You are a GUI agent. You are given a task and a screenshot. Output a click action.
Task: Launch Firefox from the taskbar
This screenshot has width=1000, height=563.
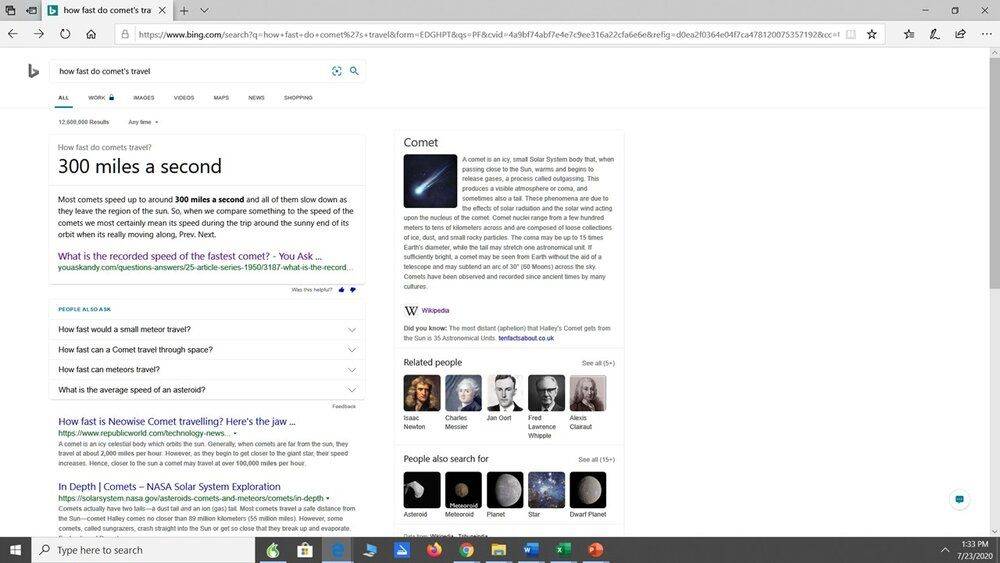434,550
